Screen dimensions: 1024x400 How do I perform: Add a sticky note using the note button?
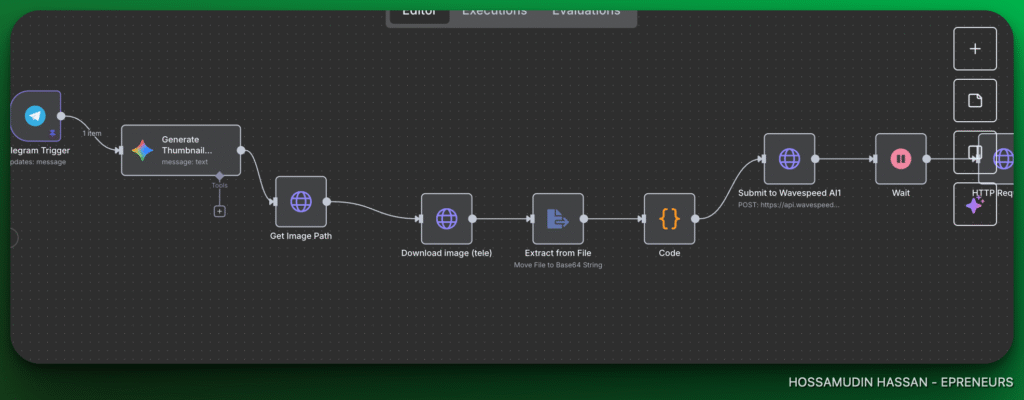pyautogui.click(x=975, y=100)
